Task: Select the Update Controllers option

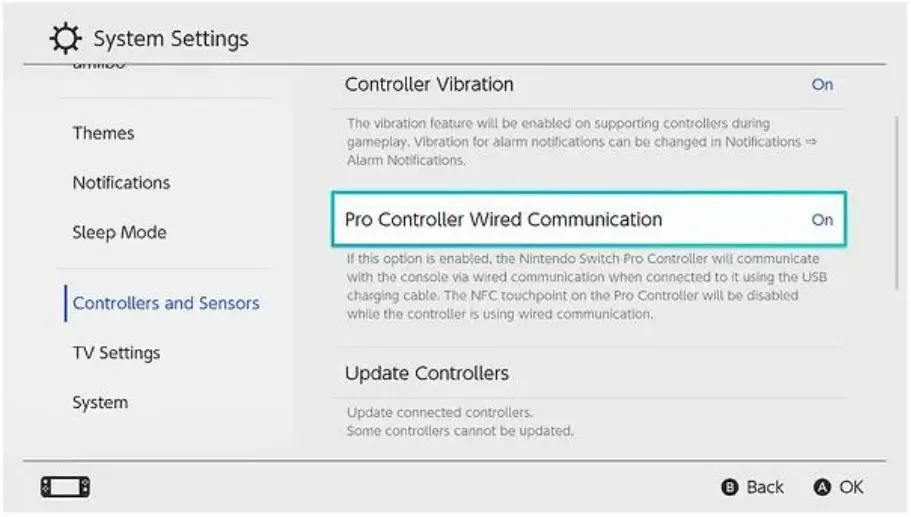Action: pos(427,374)
